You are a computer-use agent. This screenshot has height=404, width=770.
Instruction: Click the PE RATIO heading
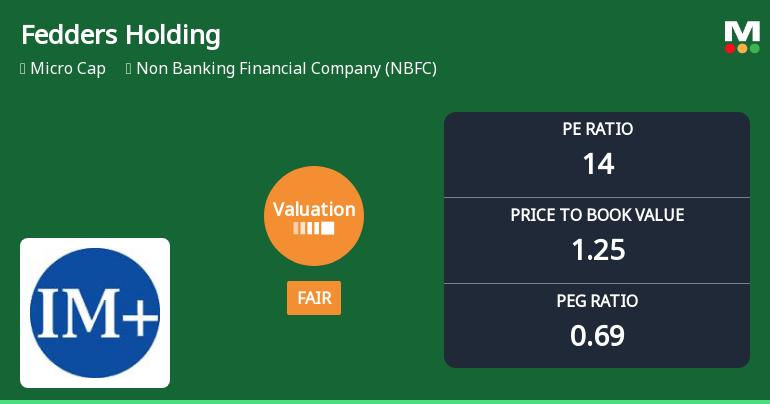597,129
